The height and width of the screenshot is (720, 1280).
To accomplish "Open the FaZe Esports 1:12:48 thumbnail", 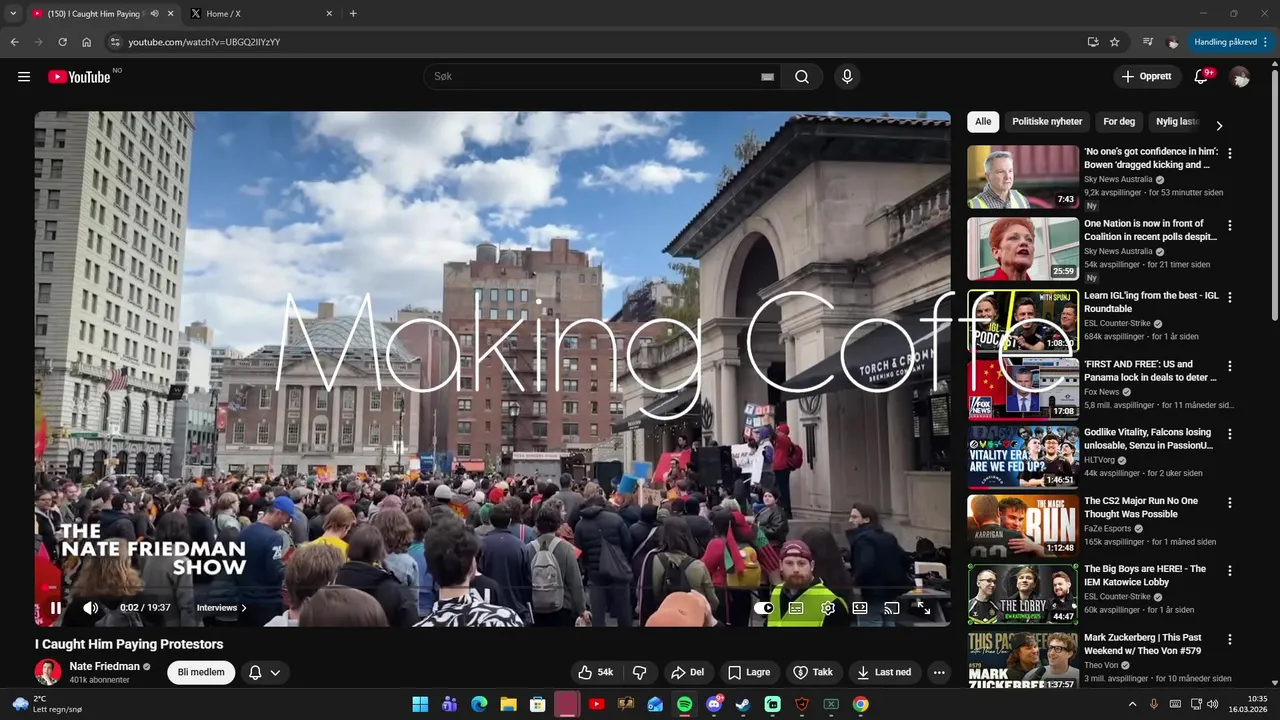I will (x=1023, y=526).
